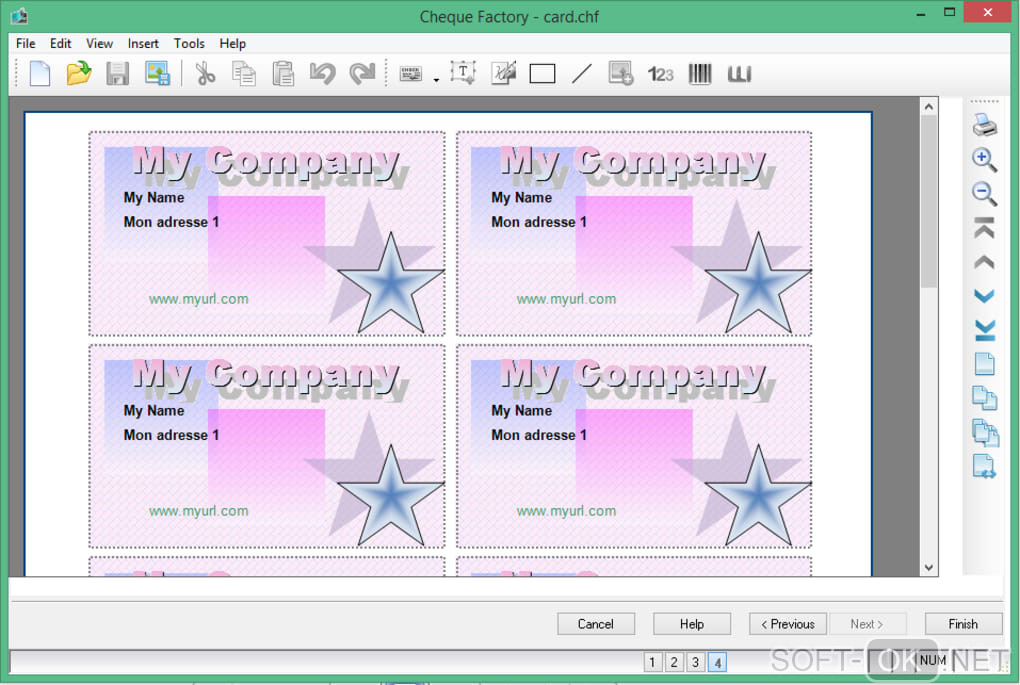
Task: Insert a barcode with the barcode icon
Action: point(700,74)
